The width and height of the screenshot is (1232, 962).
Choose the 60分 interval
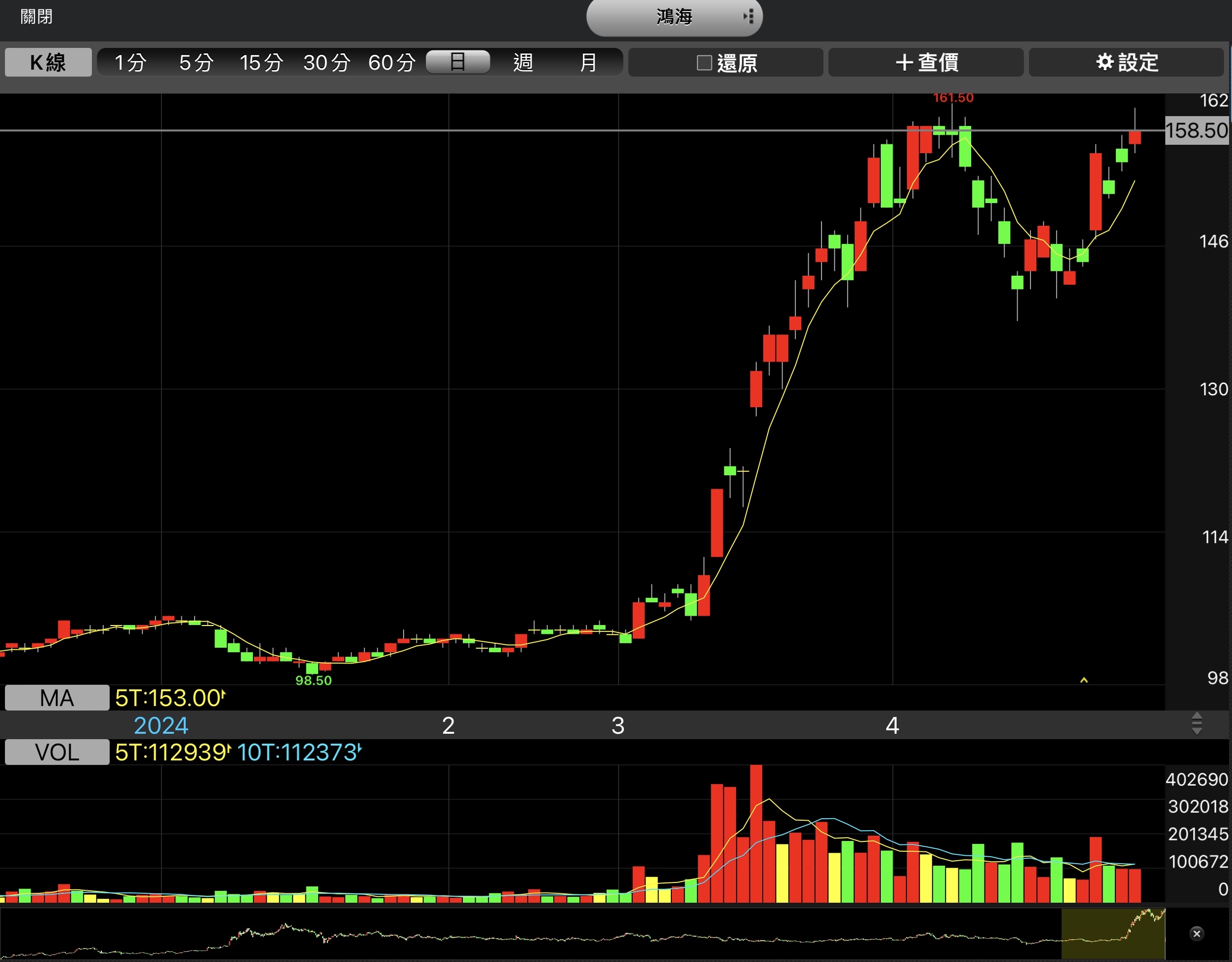click(392, 62)
